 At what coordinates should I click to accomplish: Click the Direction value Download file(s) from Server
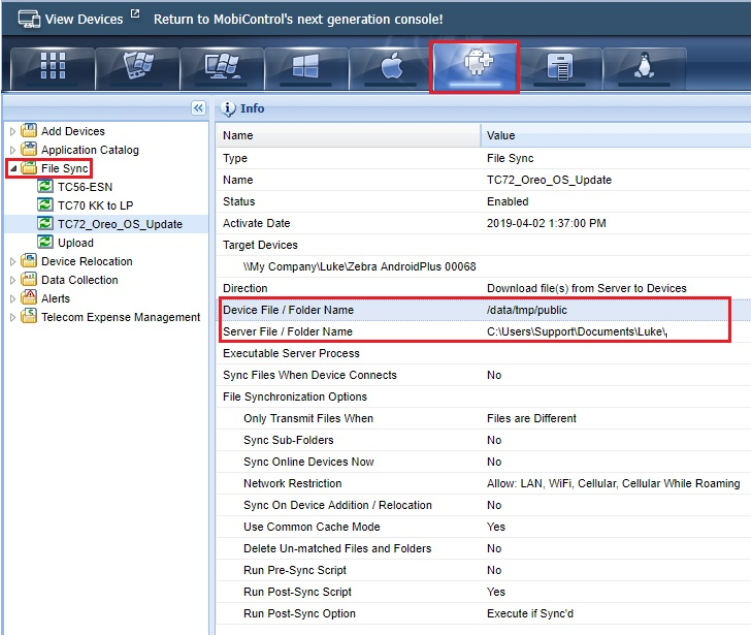tap(587, 288)
